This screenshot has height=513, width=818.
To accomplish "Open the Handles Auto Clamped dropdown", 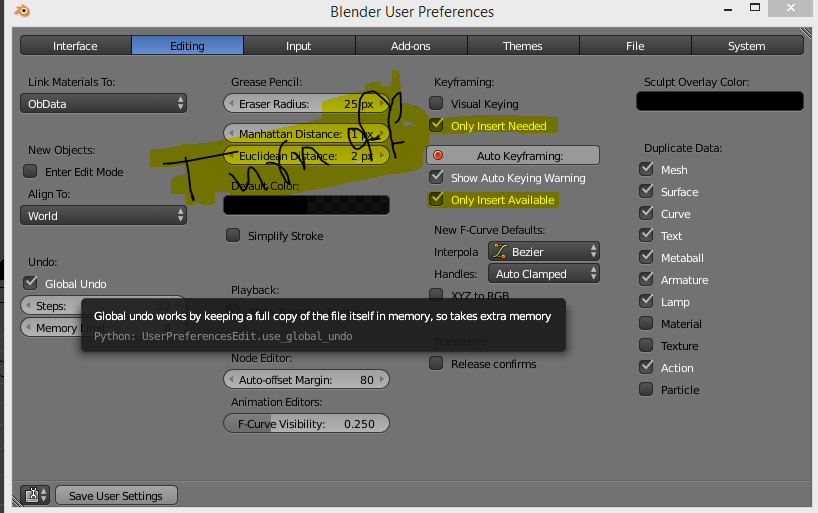I will pos(544,273).
